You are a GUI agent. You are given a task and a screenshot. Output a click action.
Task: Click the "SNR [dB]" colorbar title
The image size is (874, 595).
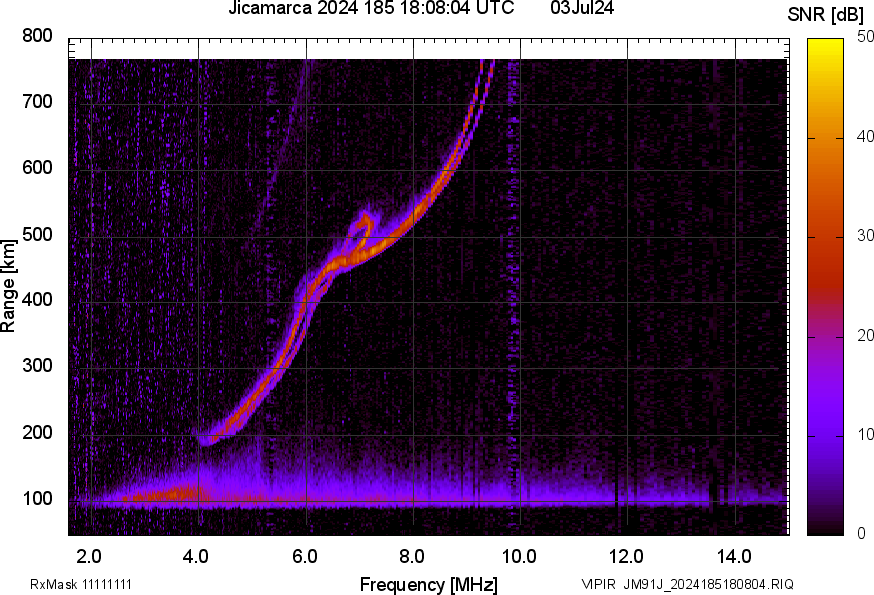point(826,15)
